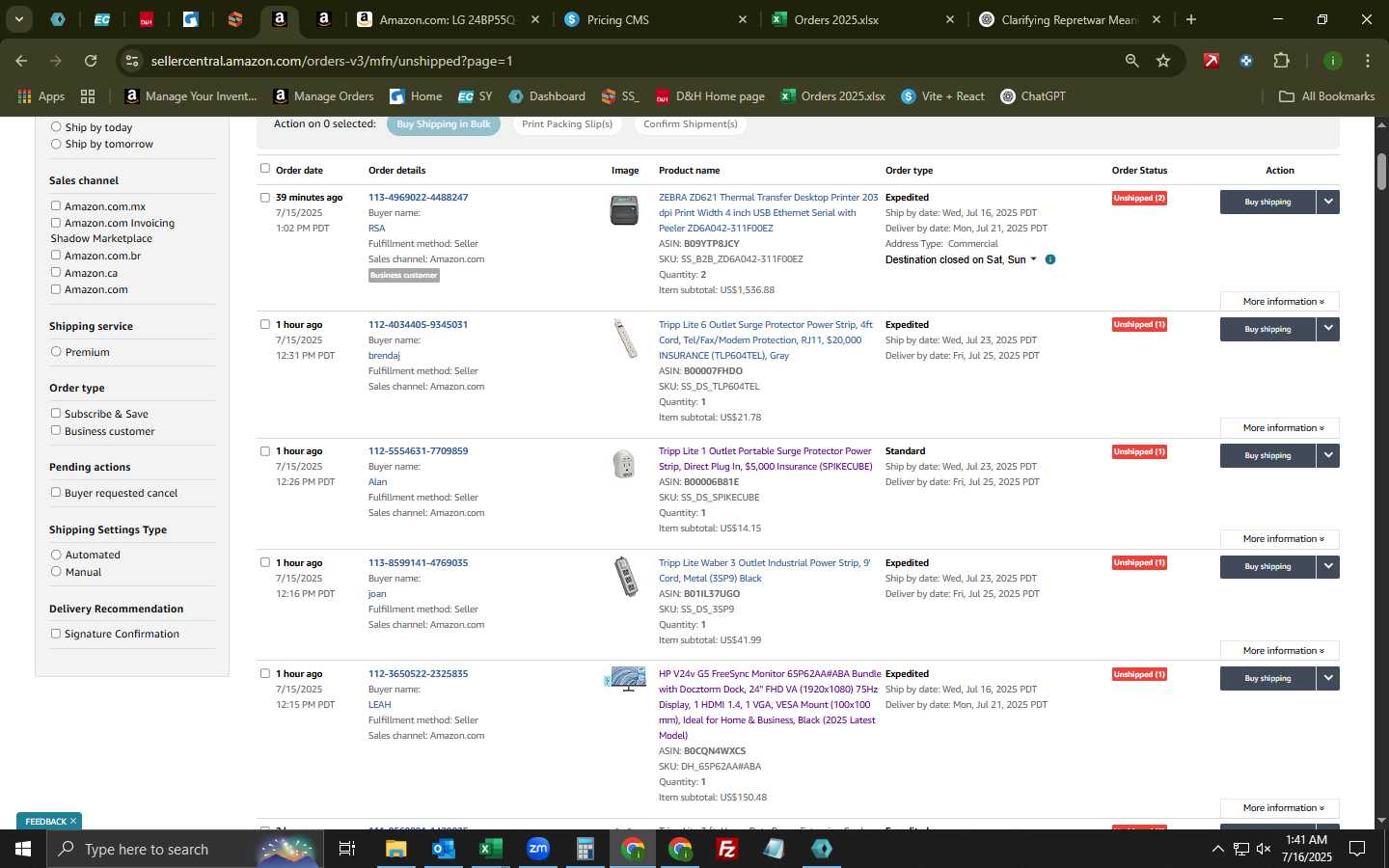Image resolution: width=1389 pixels, height=868 pixels.
Task: Open a new browser tab
Action: (1191, 19)
